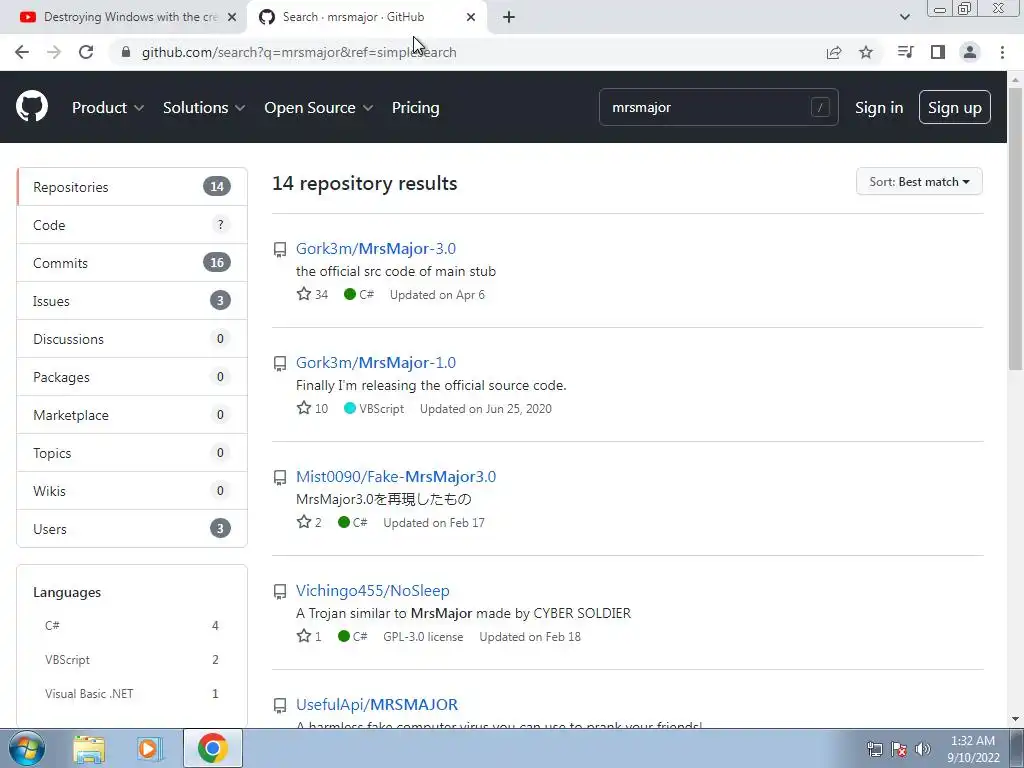Click Show desktop button

point(1017,748)
